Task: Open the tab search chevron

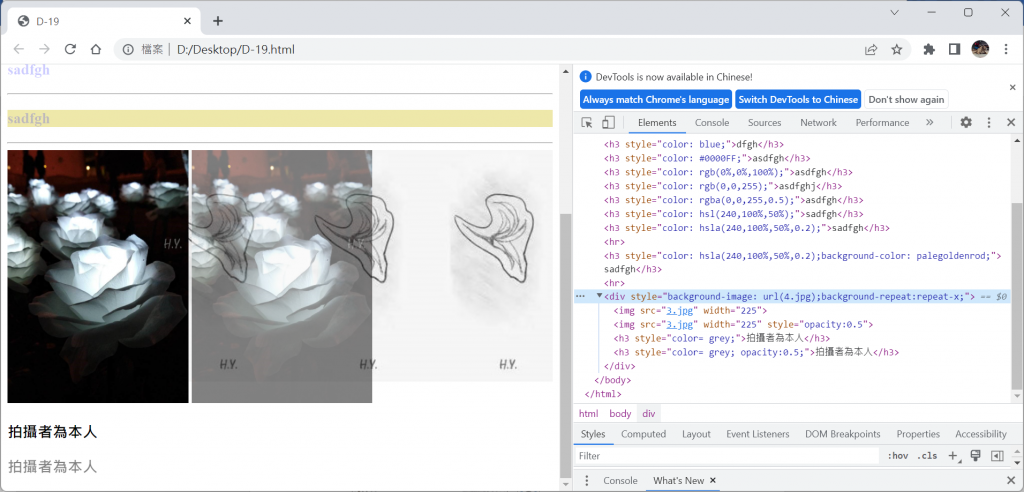Action: point(895,12)
